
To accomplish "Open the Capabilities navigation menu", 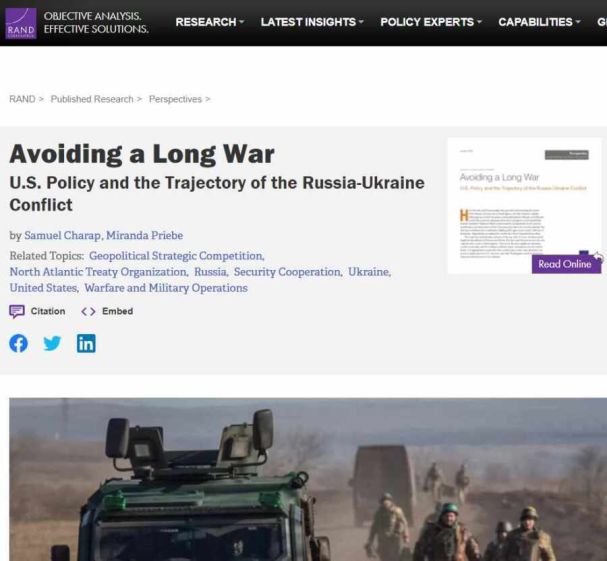I will (539, 22).
